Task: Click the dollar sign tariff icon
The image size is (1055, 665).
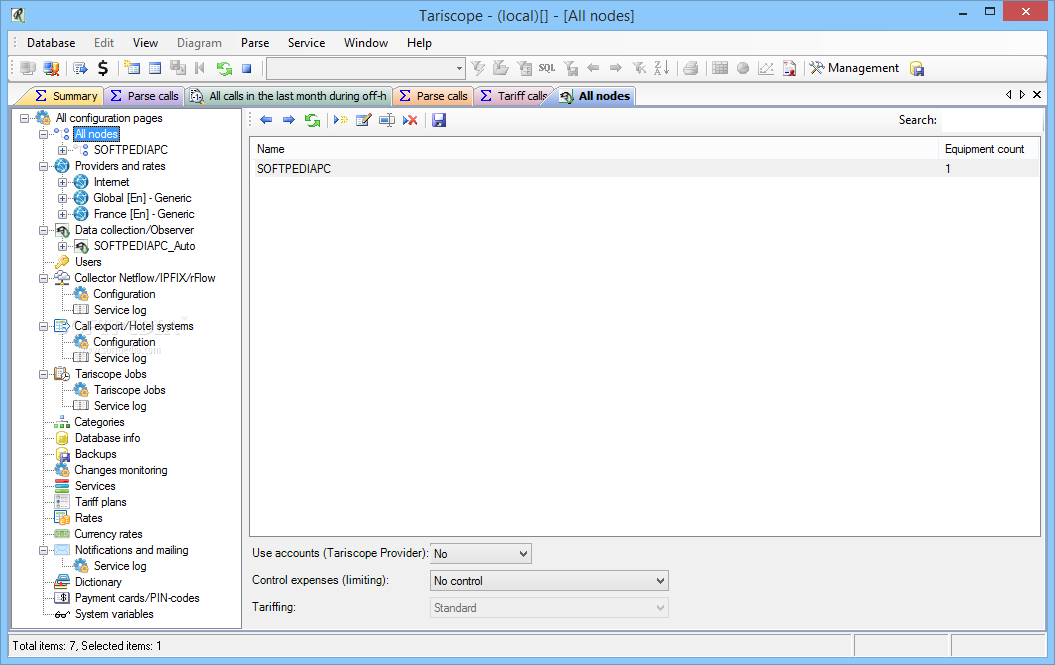Action: pyautogui.click(x=103, y=68)
